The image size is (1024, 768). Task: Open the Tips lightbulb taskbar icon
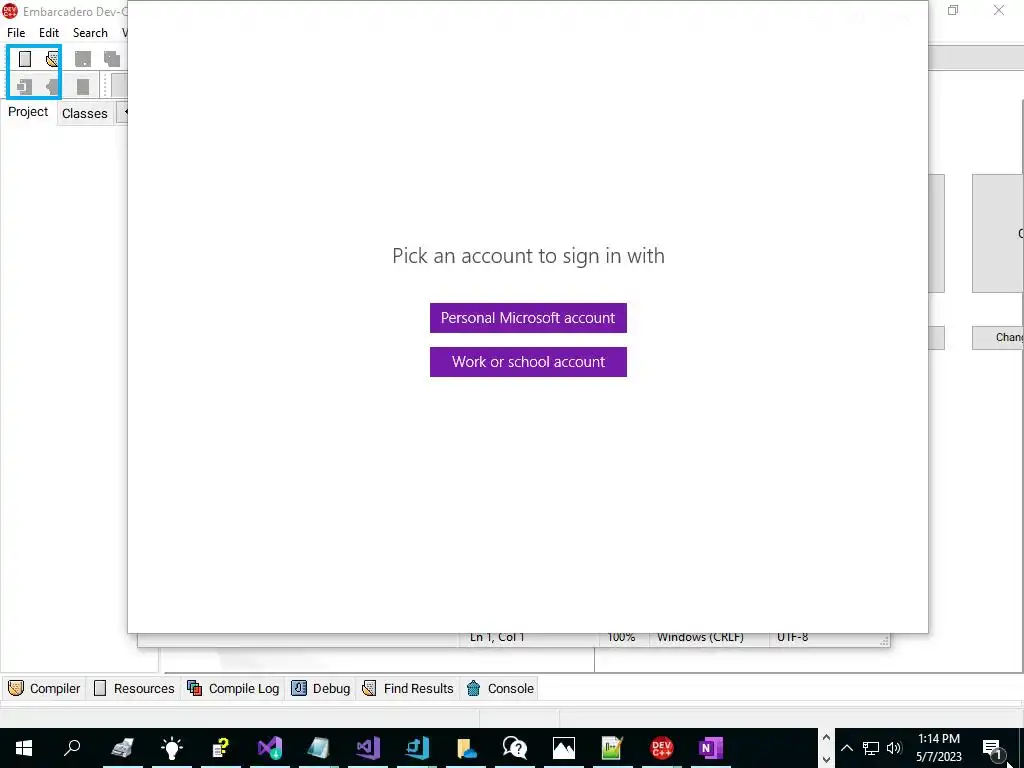[x=172, y=748]
